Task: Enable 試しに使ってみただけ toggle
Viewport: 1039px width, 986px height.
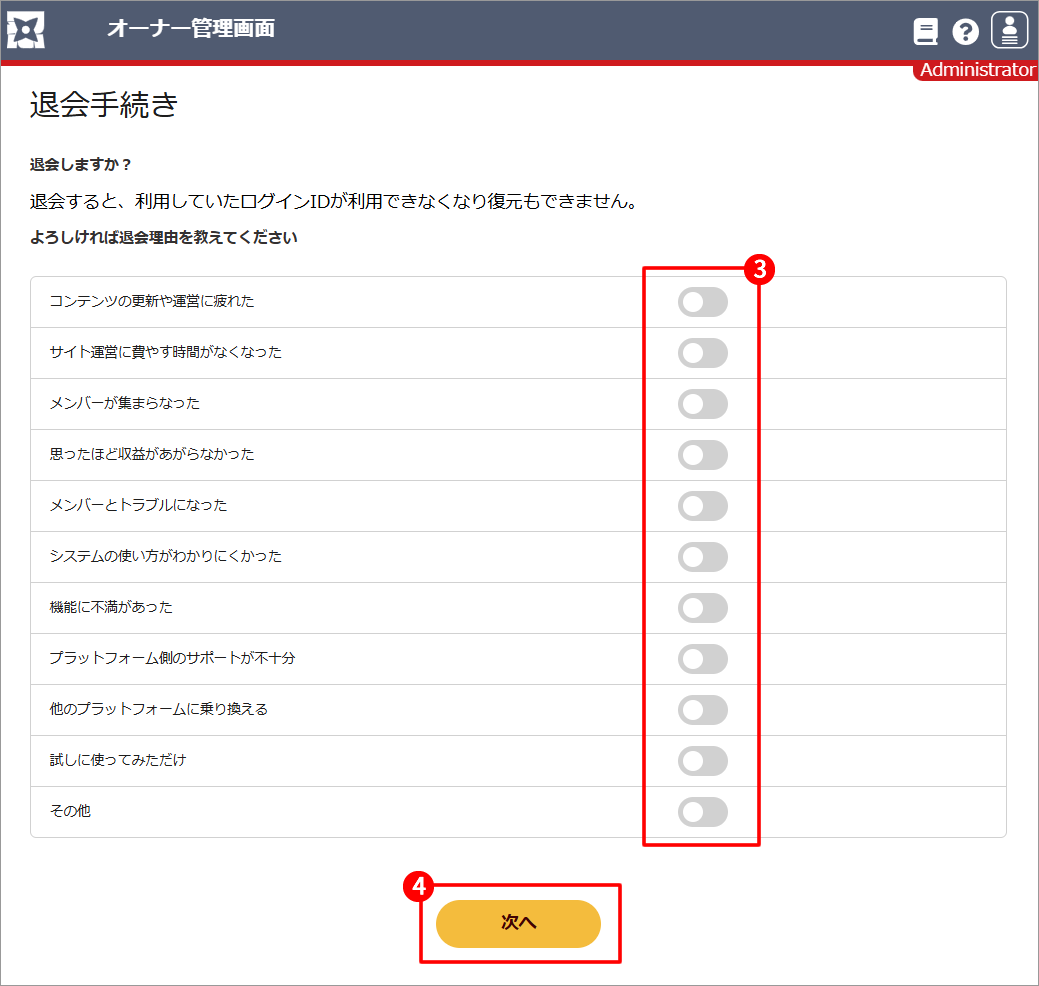Action: 702,761
